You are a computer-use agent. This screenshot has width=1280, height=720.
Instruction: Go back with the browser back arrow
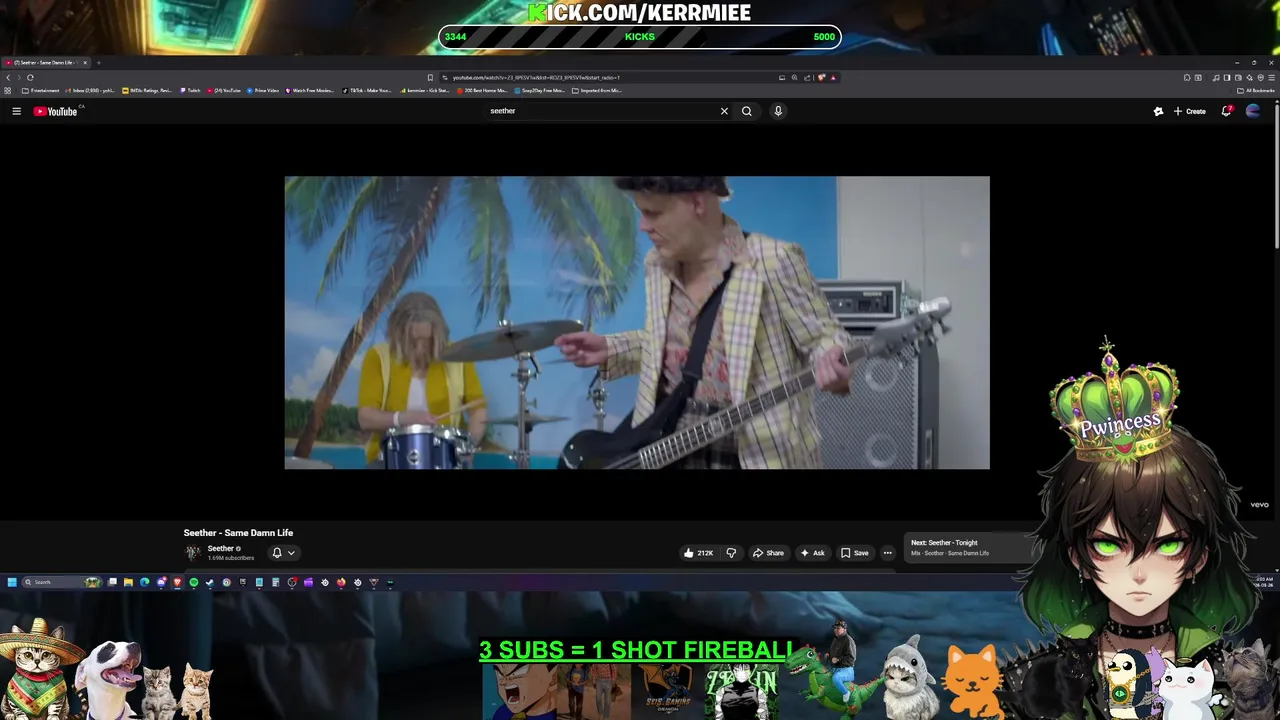8,77
